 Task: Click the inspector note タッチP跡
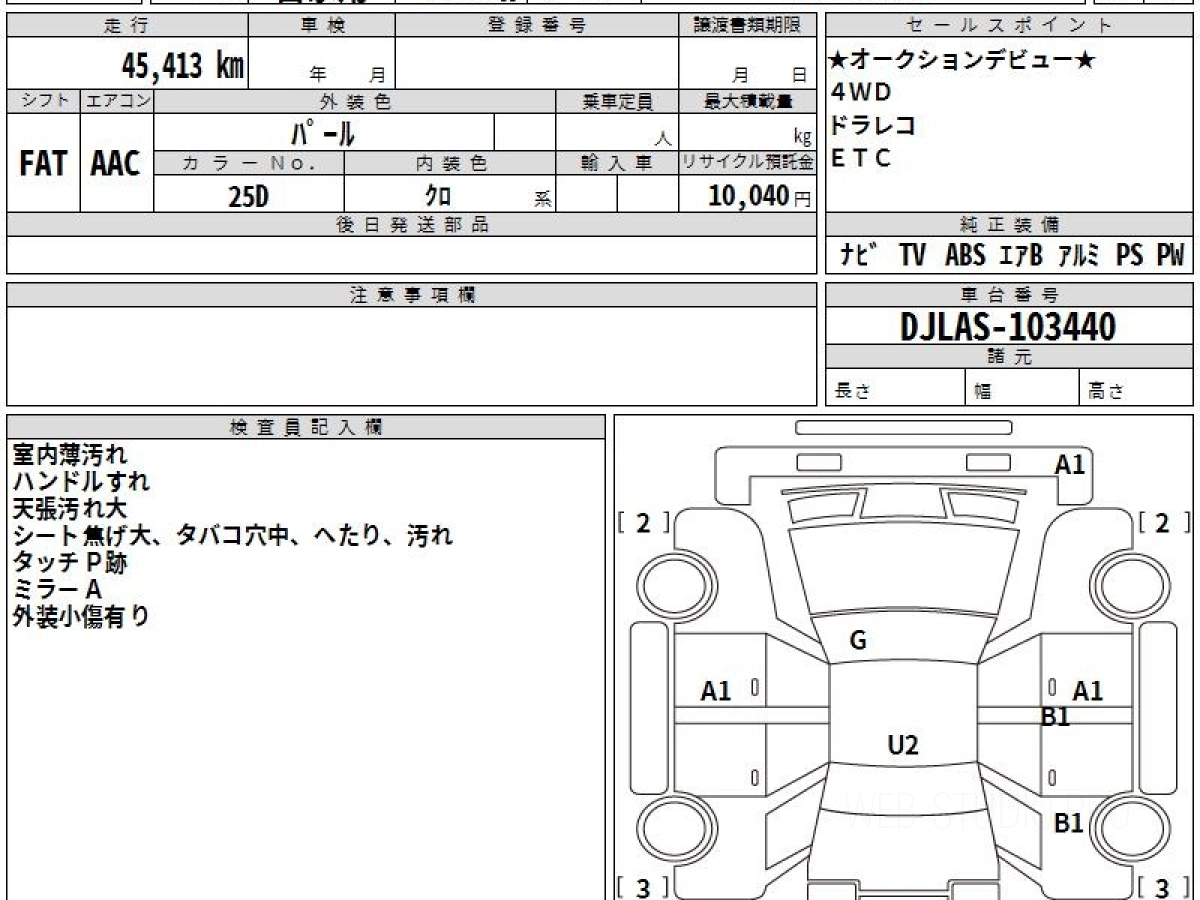coord(69,563)
